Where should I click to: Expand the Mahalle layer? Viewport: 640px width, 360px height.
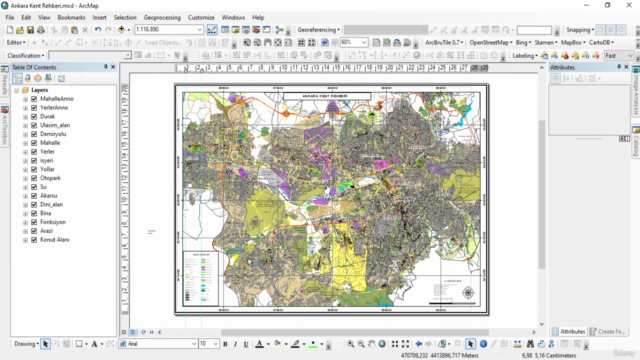pyautogui.click(x=25, y=143)
